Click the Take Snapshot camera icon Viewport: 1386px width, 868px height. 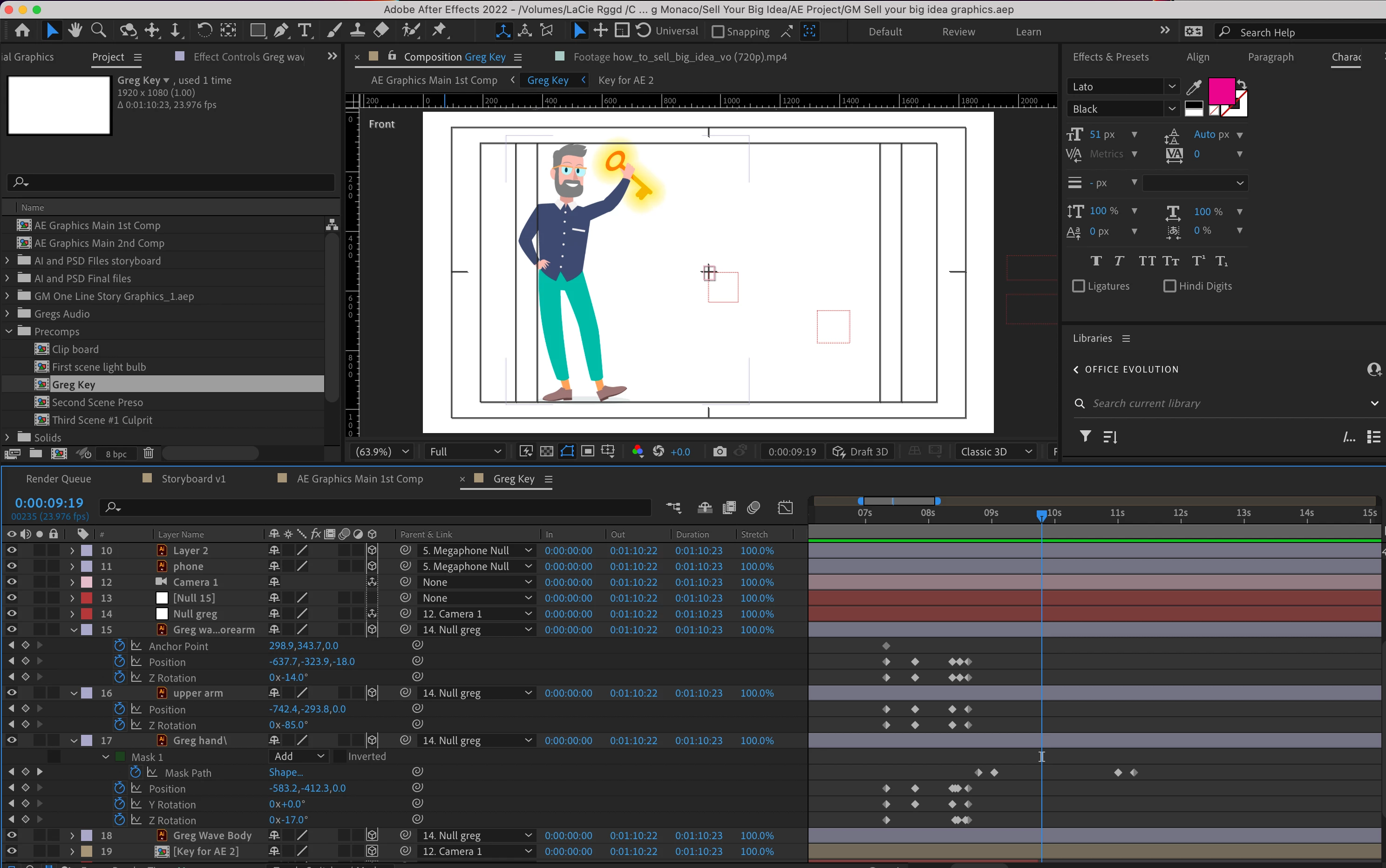click(720, 452)
